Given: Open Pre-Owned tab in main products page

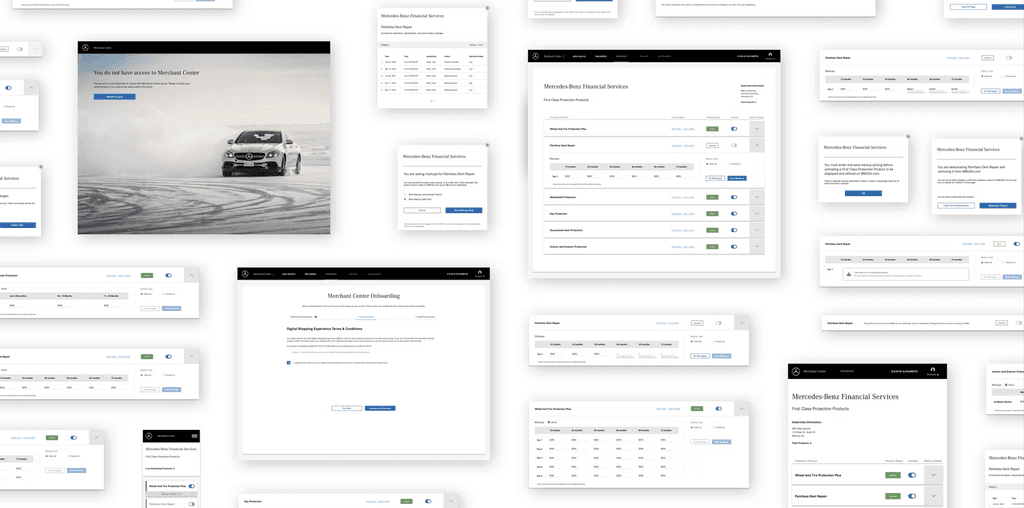Looking at the screenshot, I should tap(600, 57).
